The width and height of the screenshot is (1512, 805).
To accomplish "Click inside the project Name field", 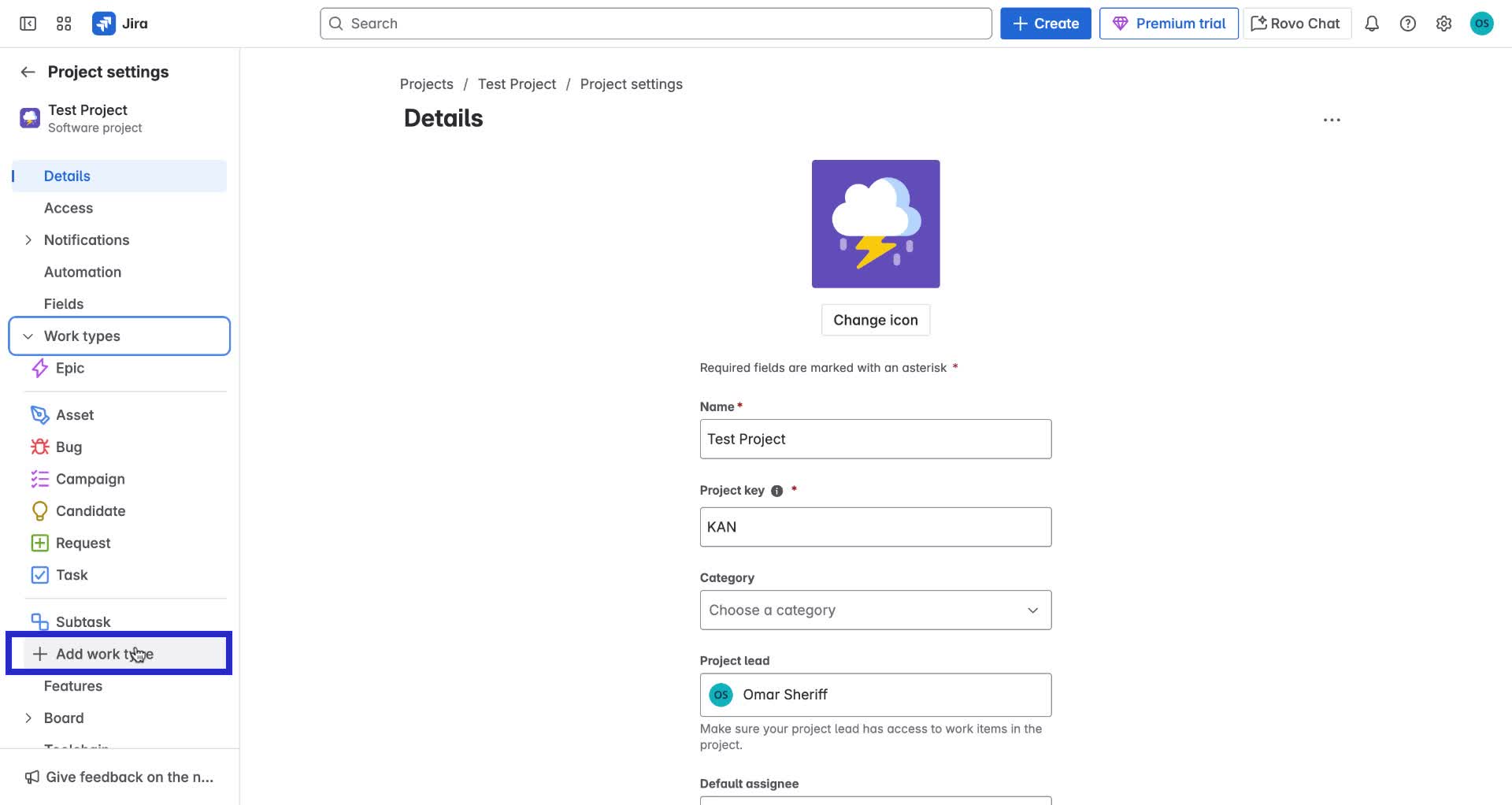I will coord(875,439).
